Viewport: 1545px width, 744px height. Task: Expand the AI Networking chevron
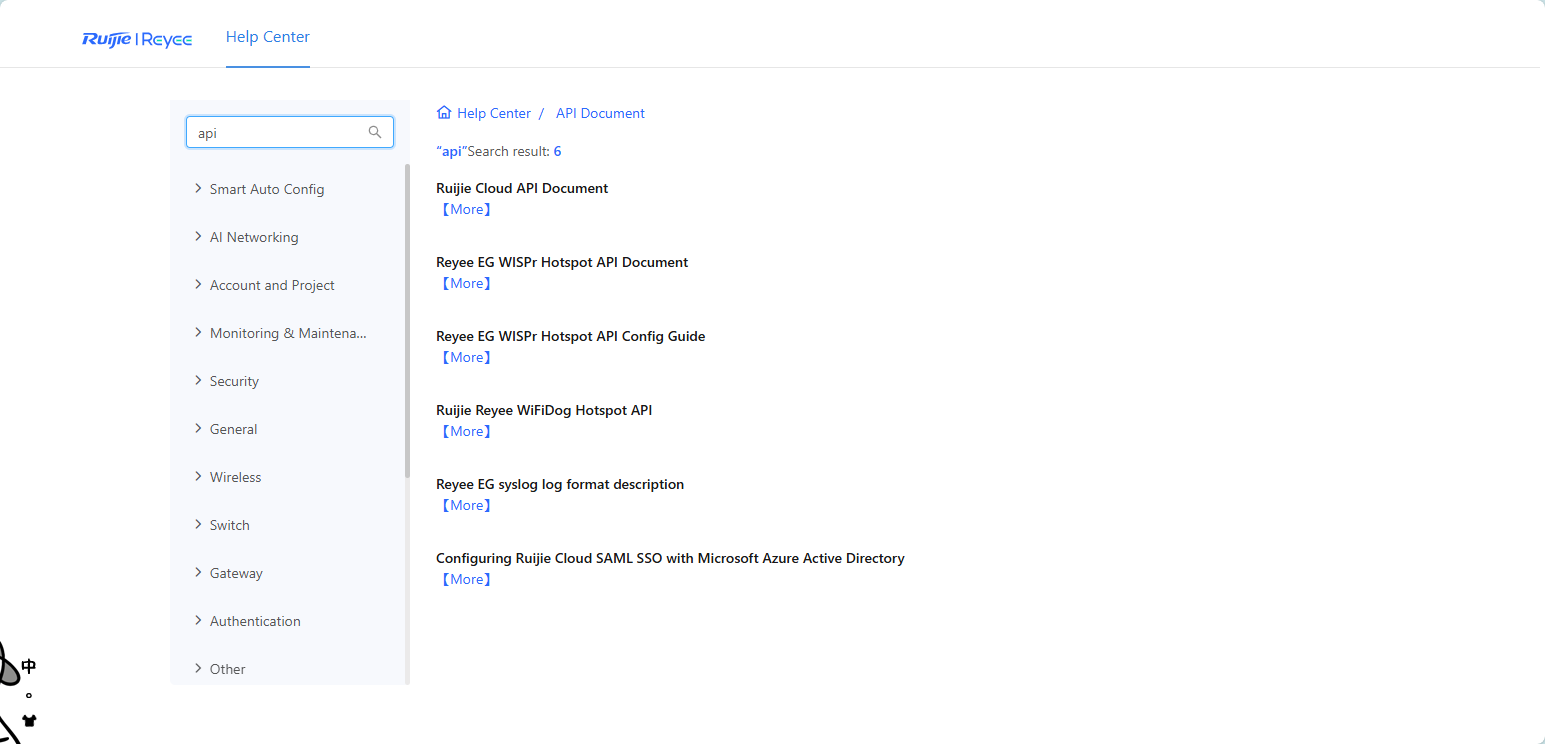[198, 236]
